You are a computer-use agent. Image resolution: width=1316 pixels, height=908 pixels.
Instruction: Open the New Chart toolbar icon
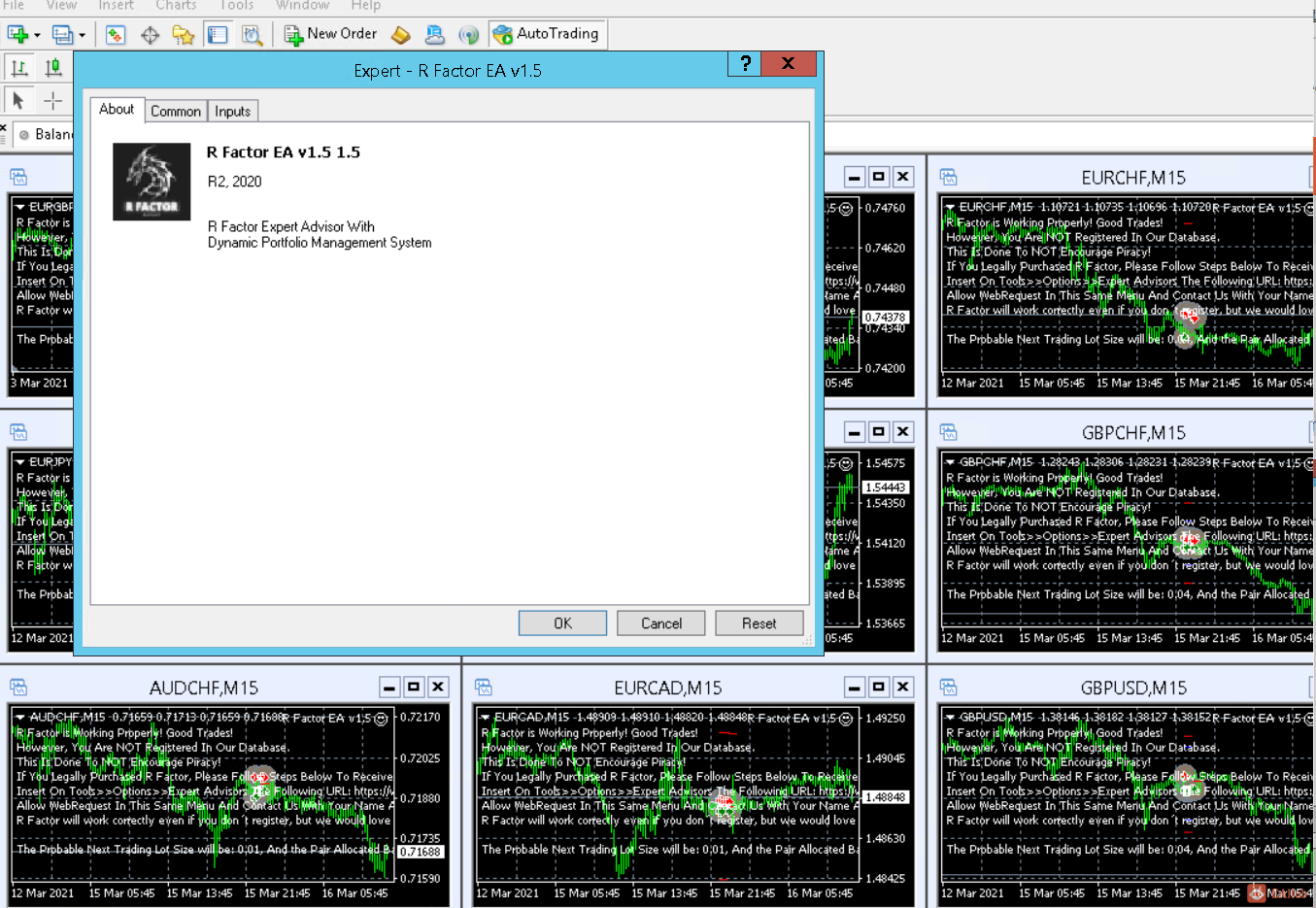pyautogui.click(x=17, y=35)
